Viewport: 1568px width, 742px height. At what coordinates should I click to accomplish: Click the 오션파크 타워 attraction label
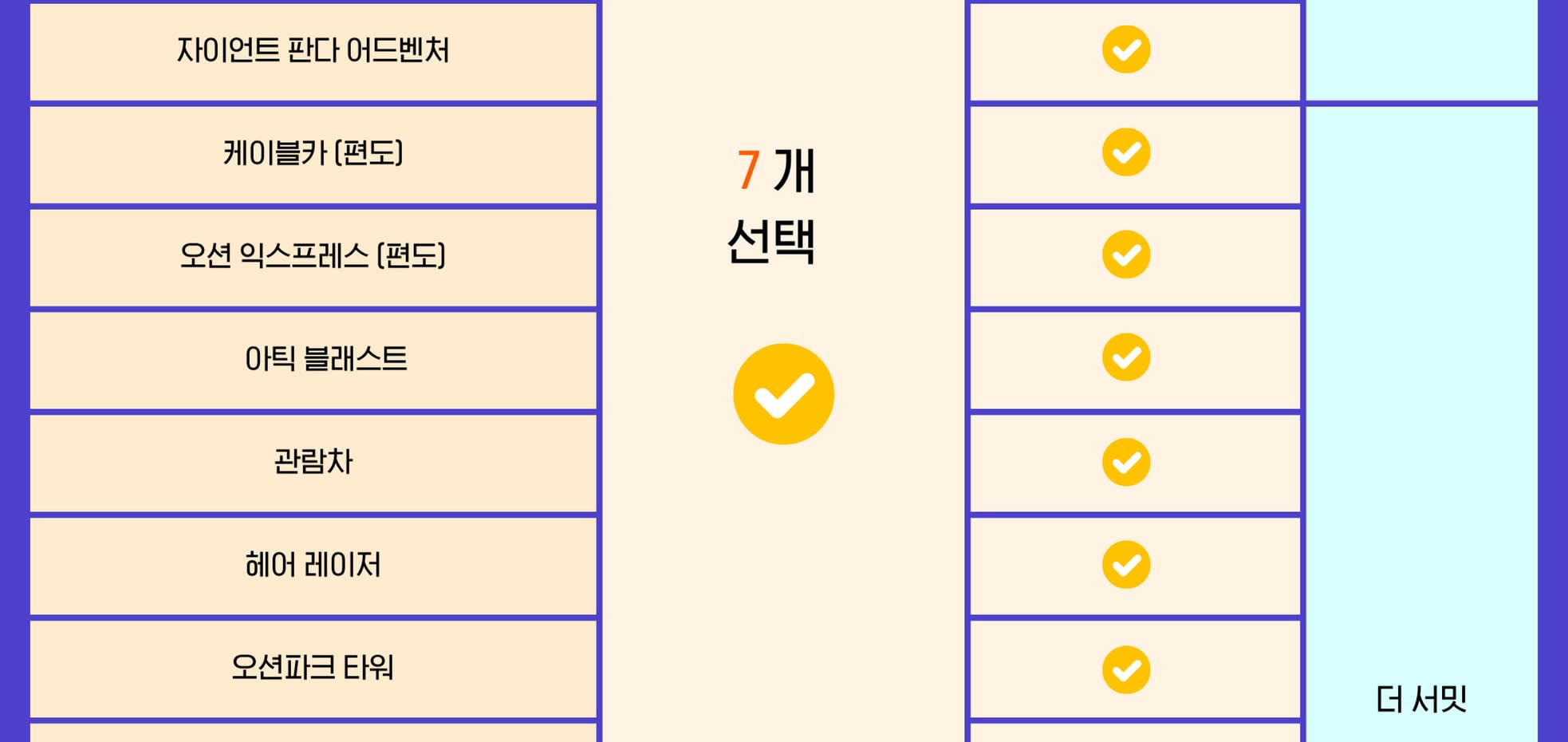click(x=313, y=668)
